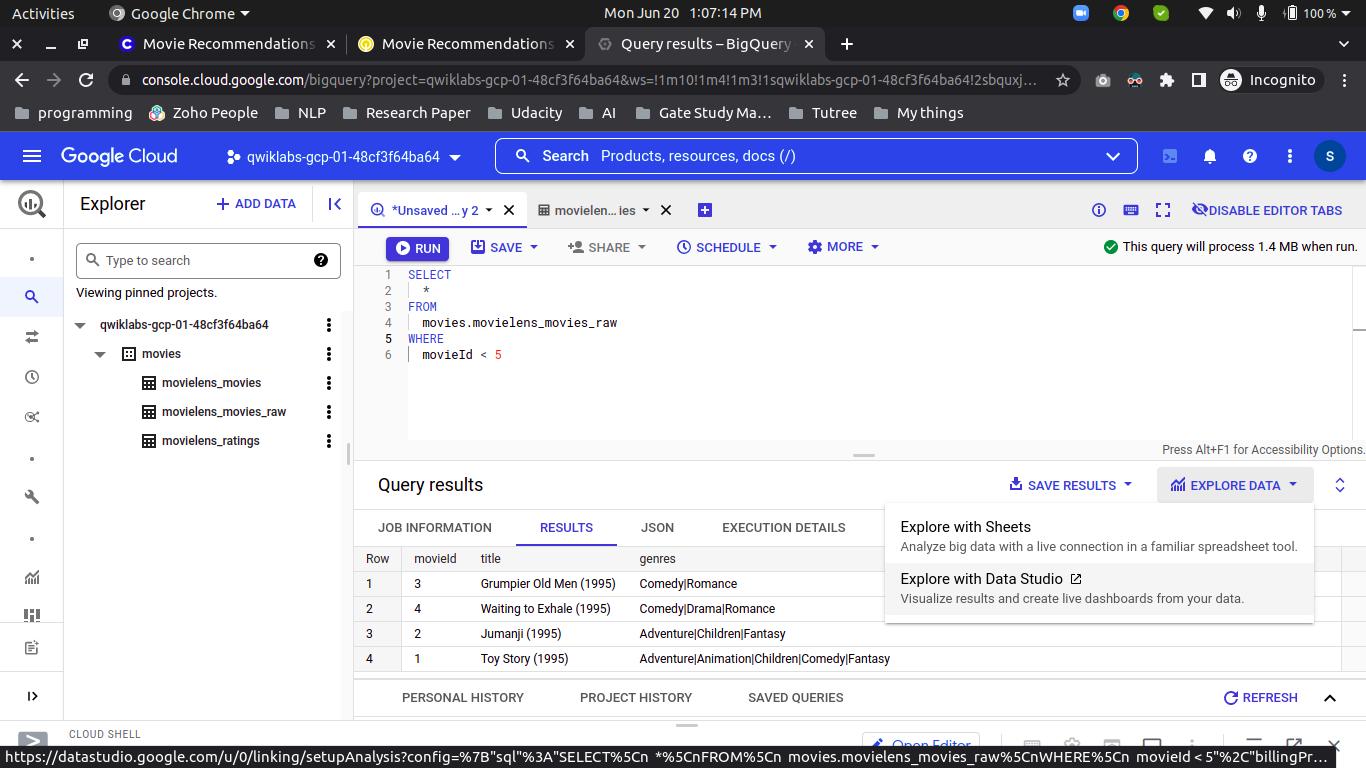The image size is (1366, 768).
Task: Select the movielens_ratings table
Action: [x=210, y=441]
